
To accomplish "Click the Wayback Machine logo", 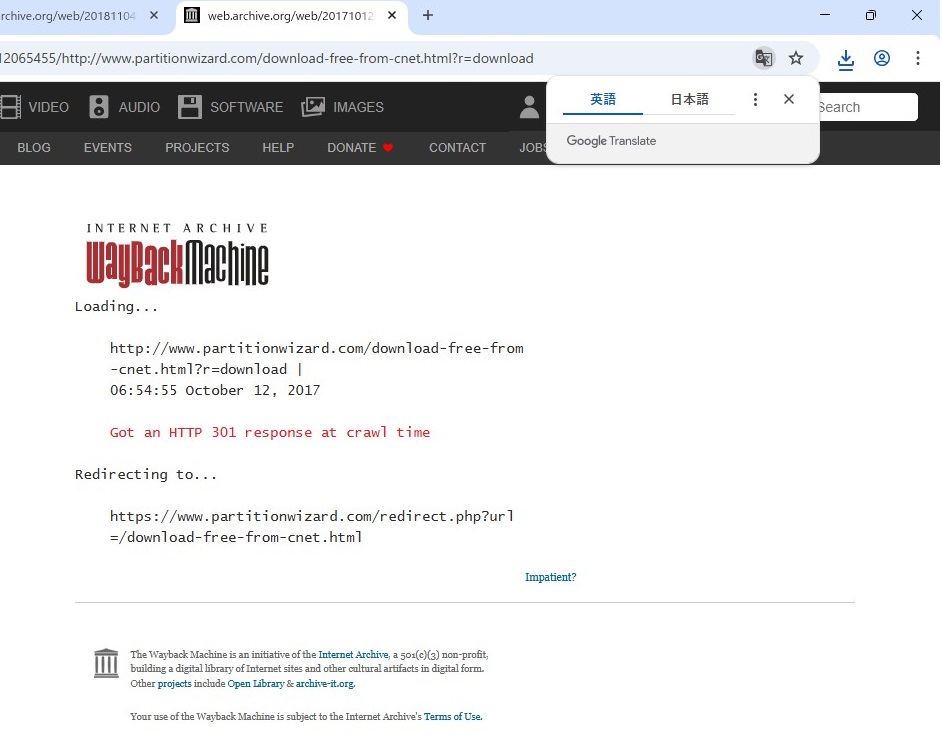I will (x=178, y=255).
